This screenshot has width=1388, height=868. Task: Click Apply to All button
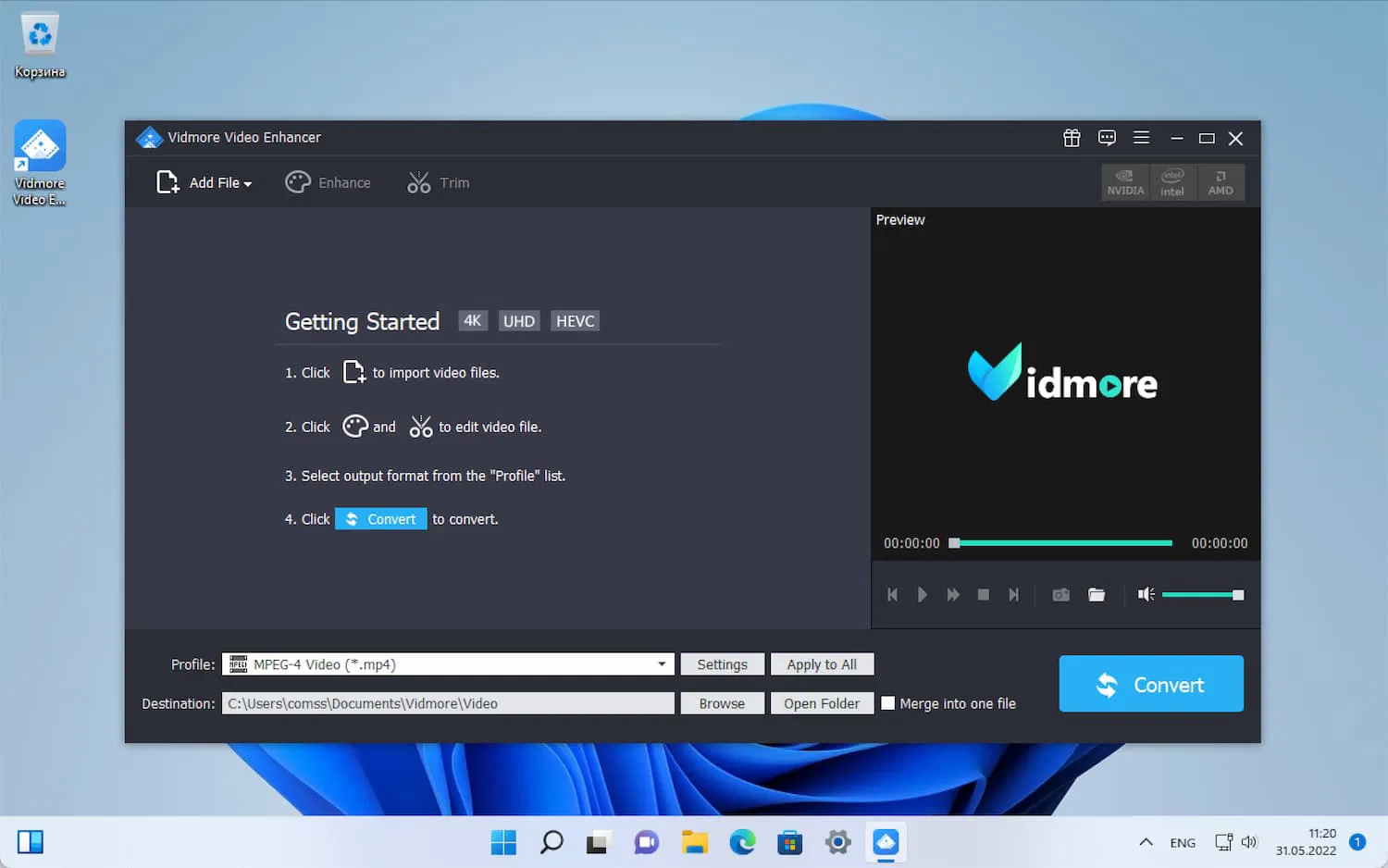822,664
